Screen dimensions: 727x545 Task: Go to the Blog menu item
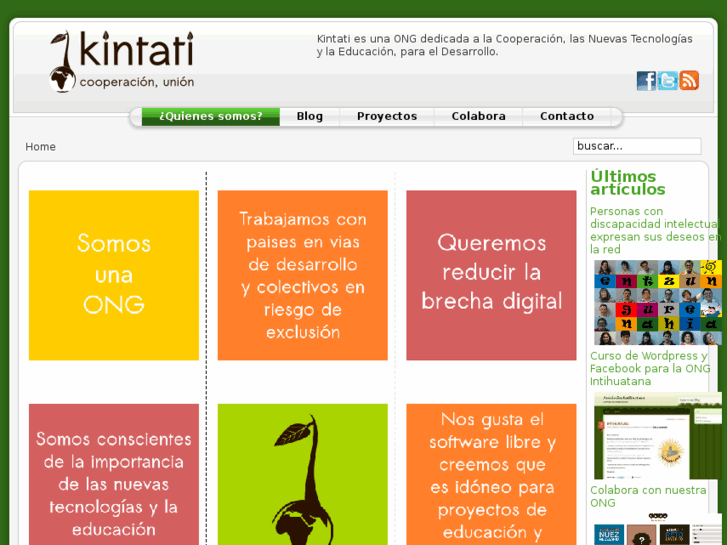[309, 116]
